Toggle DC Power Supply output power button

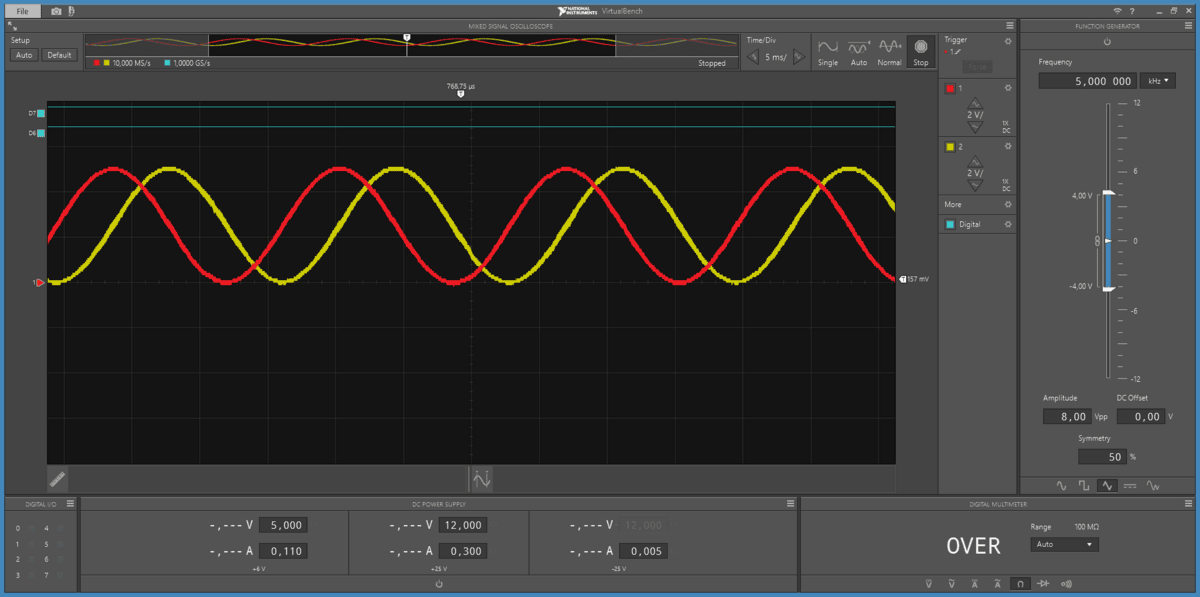tap(439, 583)
